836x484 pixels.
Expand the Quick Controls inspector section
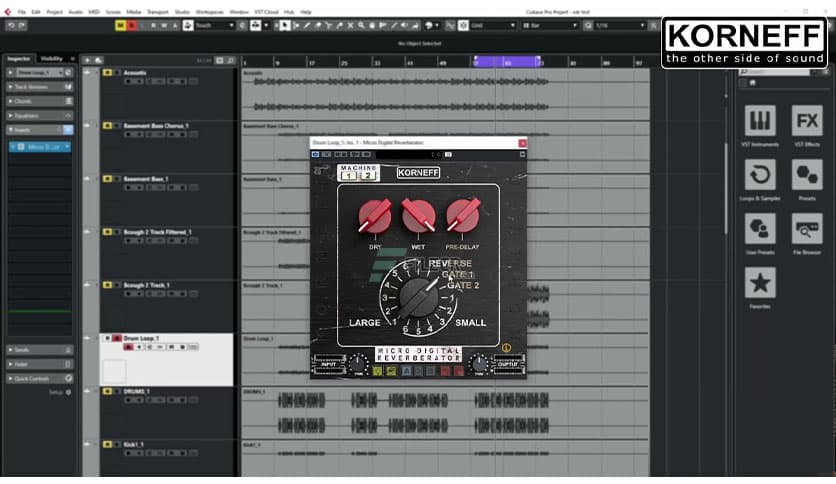point(40,378)
